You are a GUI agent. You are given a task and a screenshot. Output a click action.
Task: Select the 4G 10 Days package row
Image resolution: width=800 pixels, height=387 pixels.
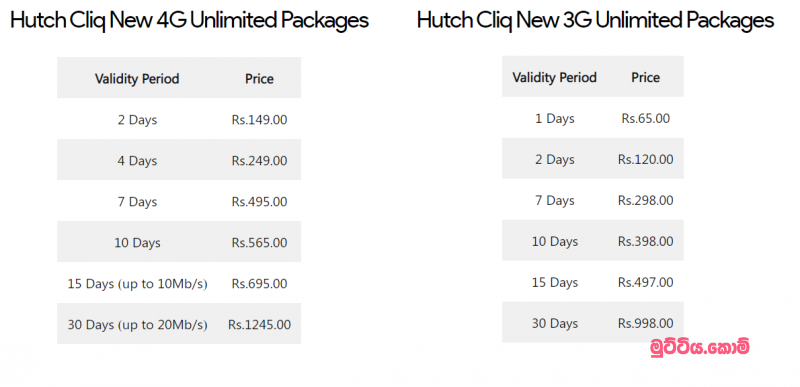[x=179, y=242]
